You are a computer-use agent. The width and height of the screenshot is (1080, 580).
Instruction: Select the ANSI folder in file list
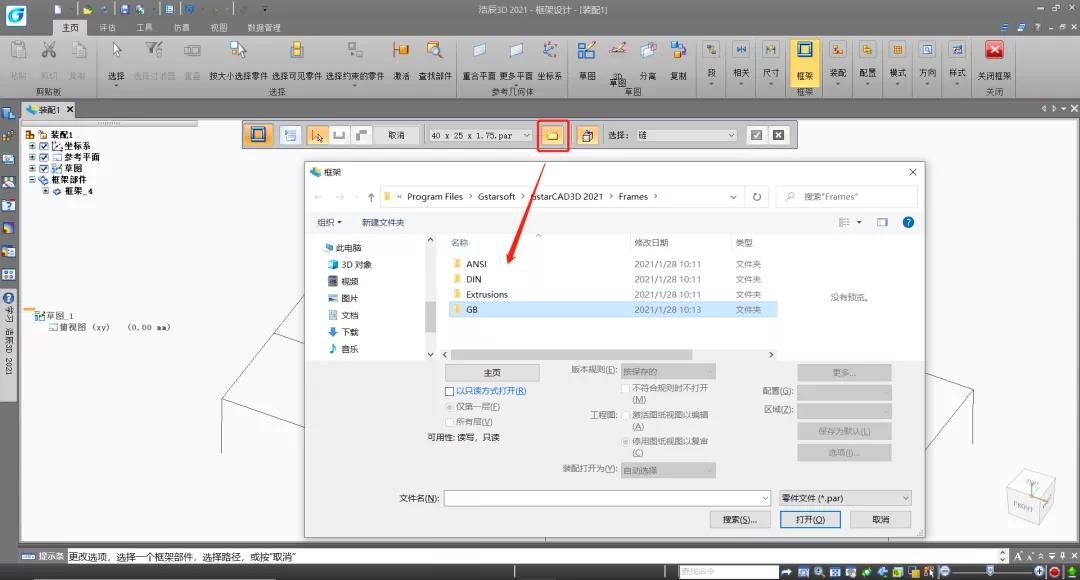[613, 264]
